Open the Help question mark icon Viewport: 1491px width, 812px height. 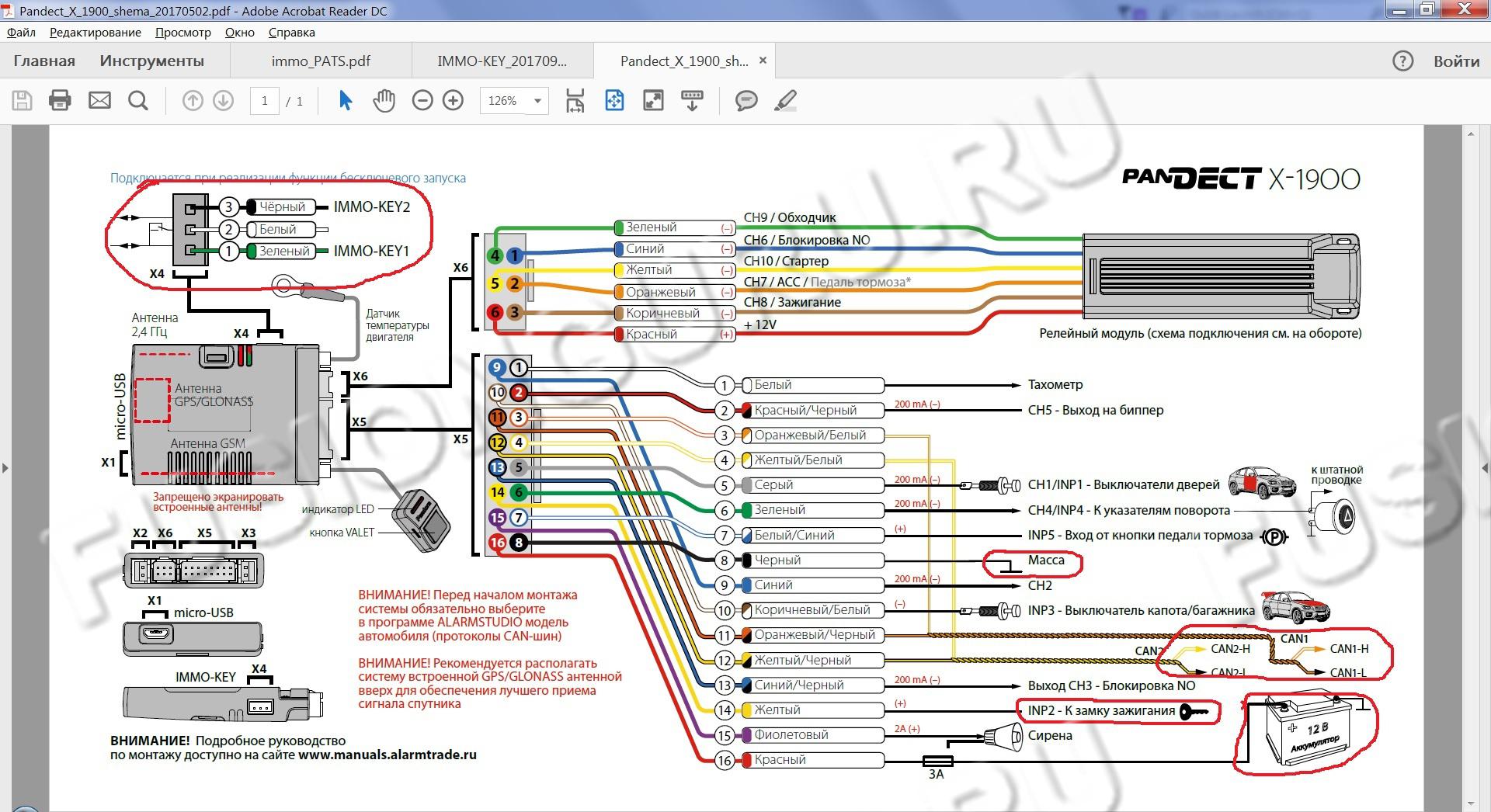(1402, 61)
